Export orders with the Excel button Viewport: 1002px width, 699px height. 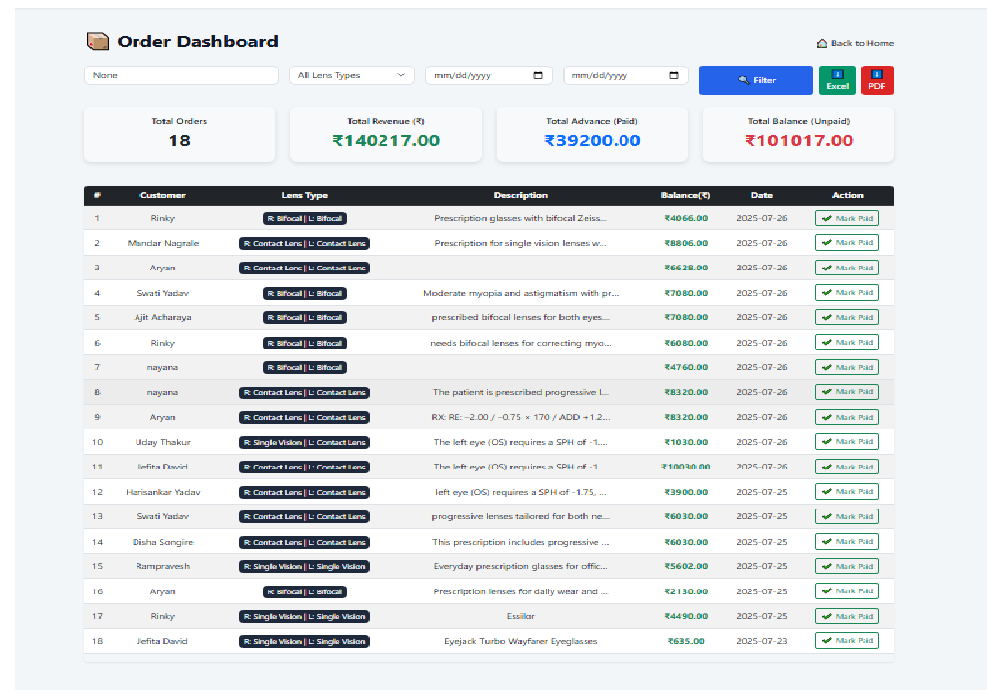[x=837, y=81]
